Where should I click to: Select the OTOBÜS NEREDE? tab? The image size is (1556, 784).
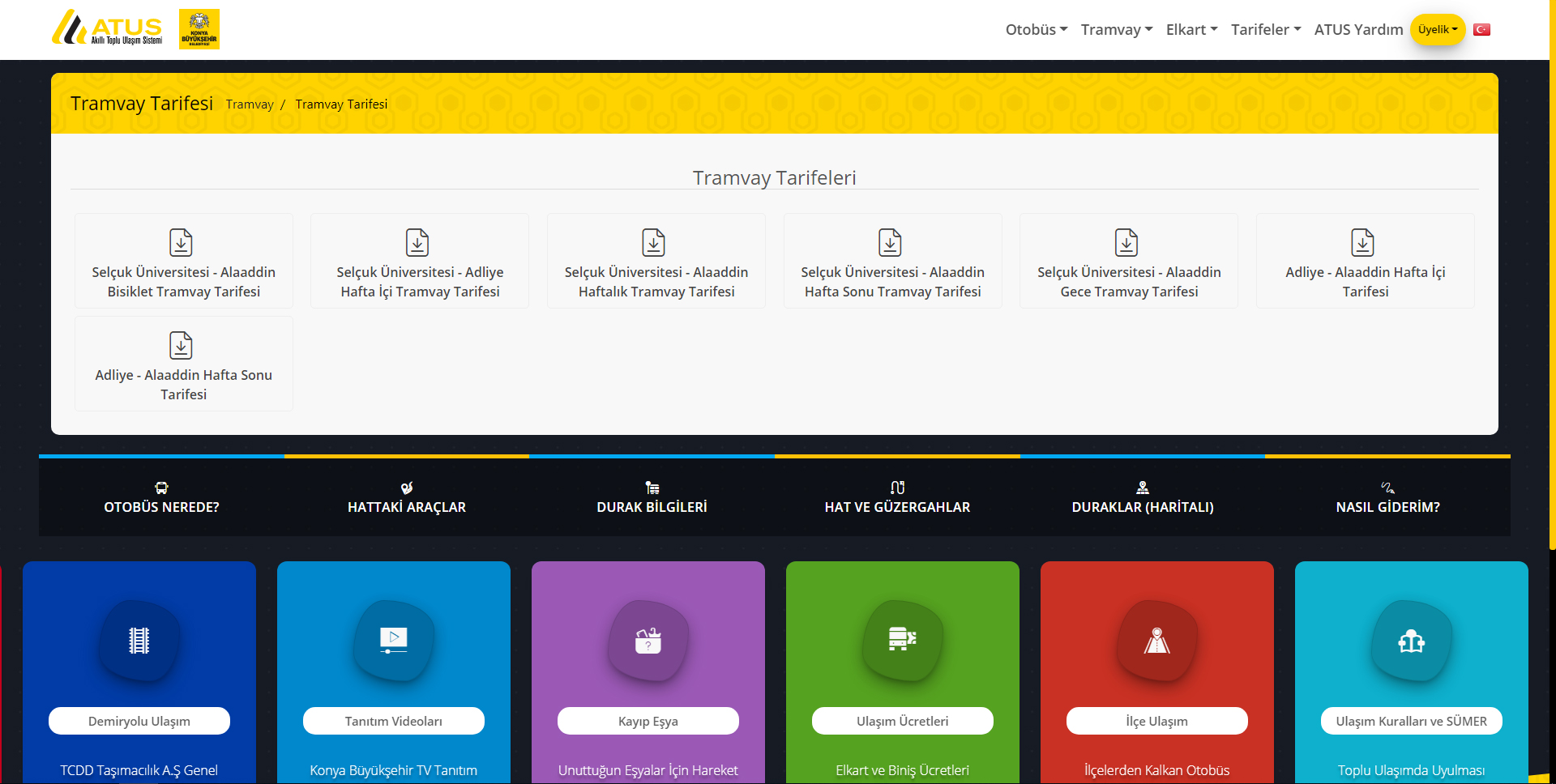[161, 497]
